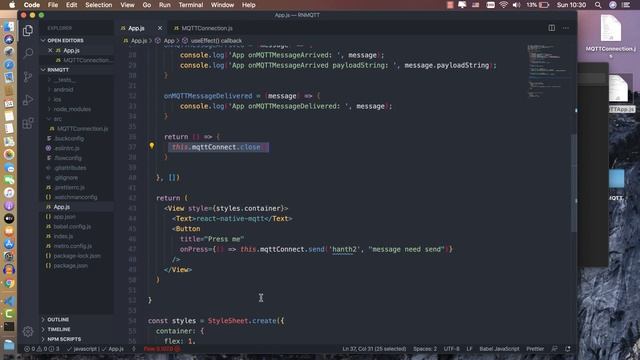This screenshot has width=640, height=360.
Task: Open Spotlight search in menu bar
Action: 598,5
